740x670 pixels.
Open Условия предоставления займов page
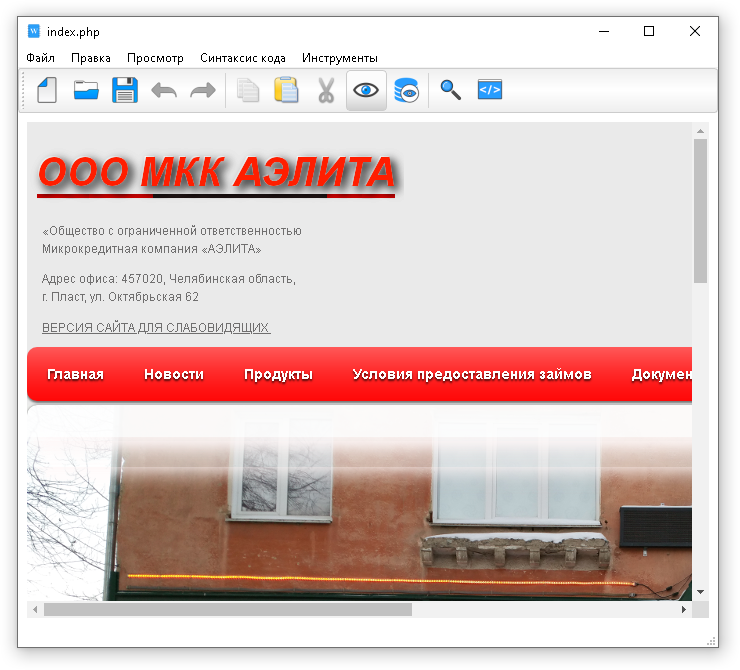[x=472, y=374]
